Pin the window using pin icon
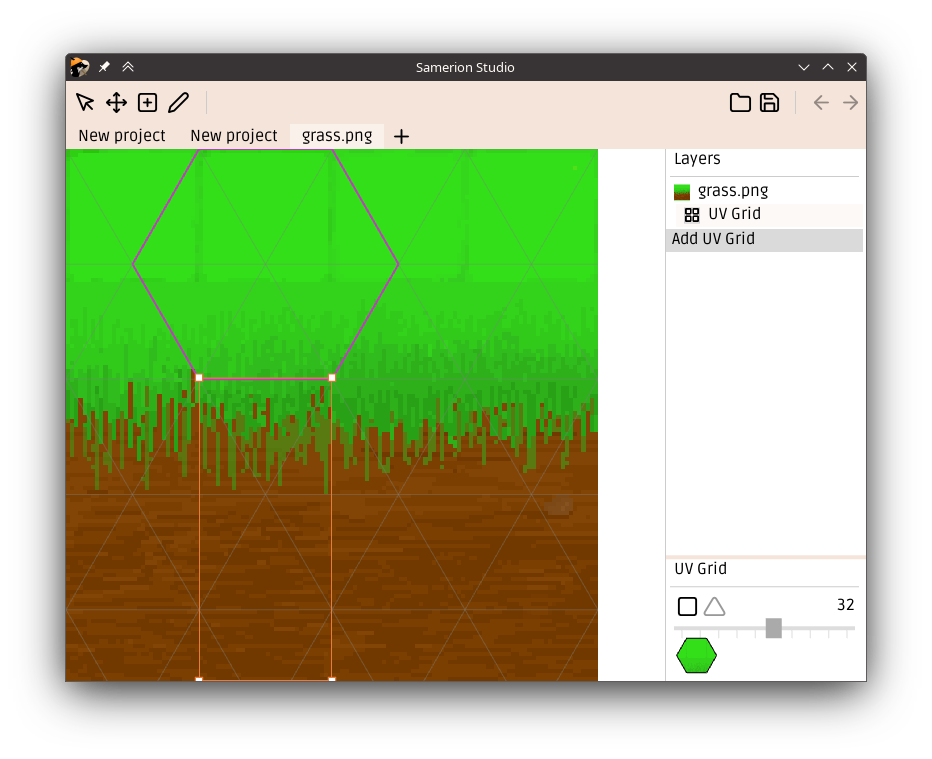This screenshot has width=932, height=759. pos(104,67)
